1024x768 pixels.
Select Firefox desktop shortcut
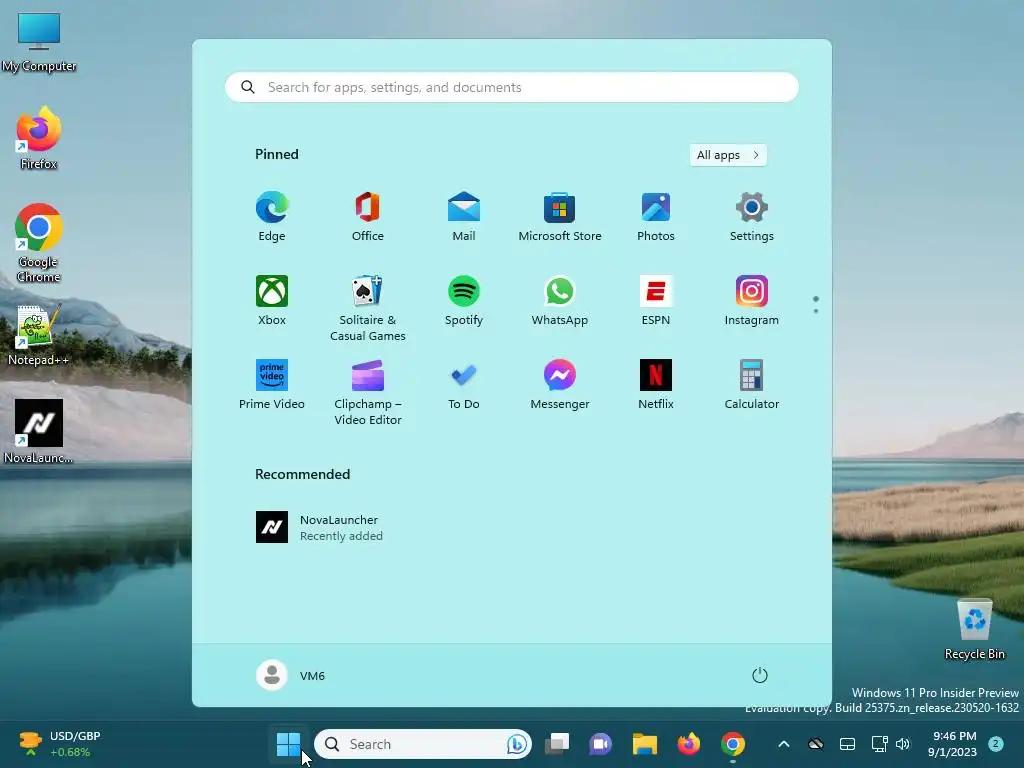(x=39, y=138)
